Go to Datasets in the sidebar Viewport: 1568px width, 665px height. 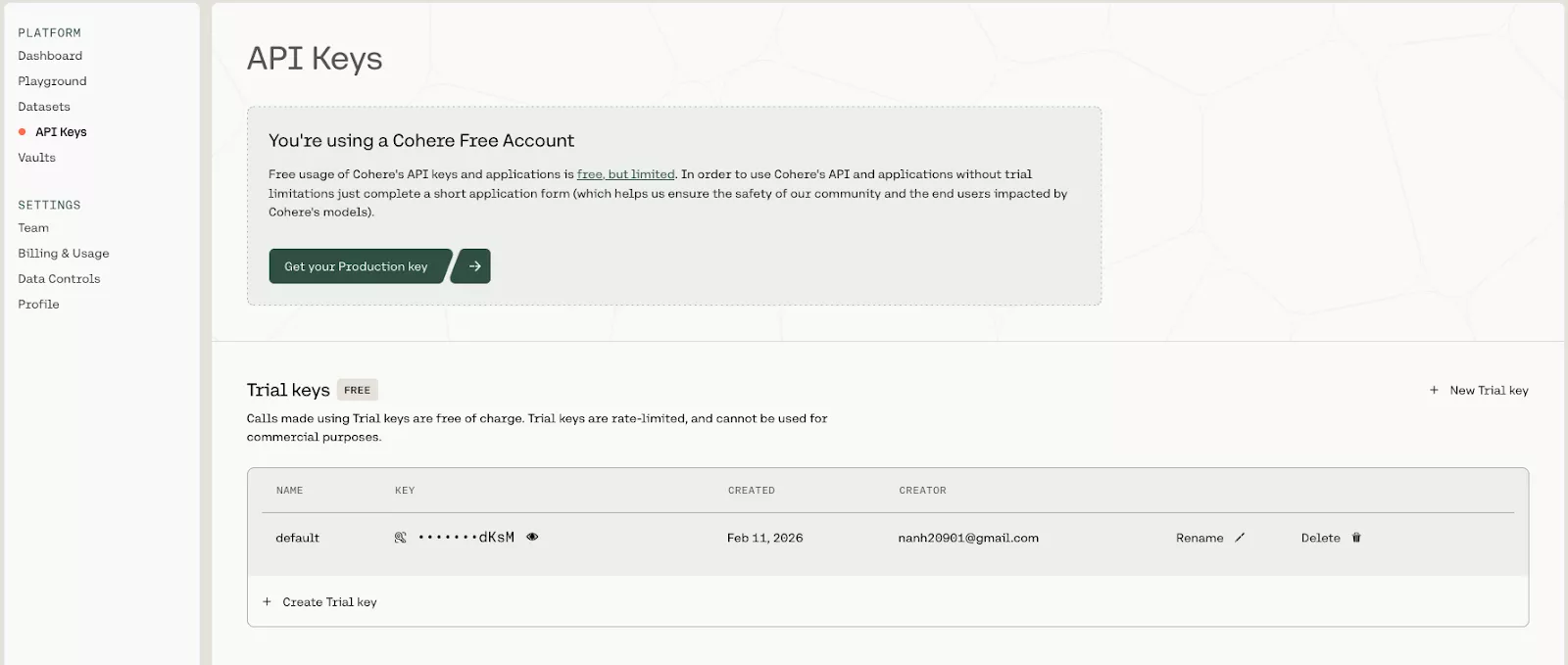tap(44, 107)
